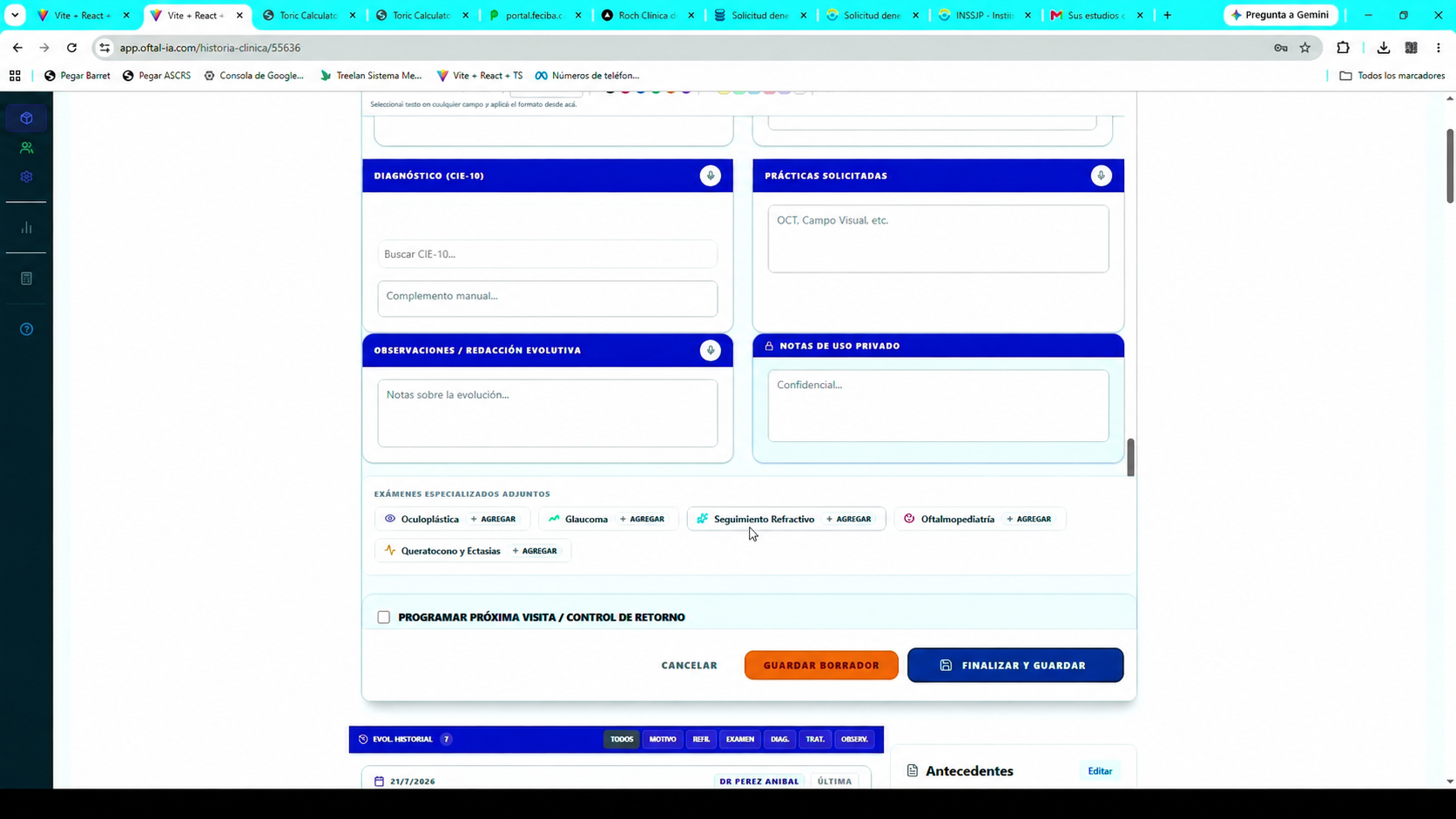
Task: Open the tab search dropdown arrow
Action: pos(15,15)
